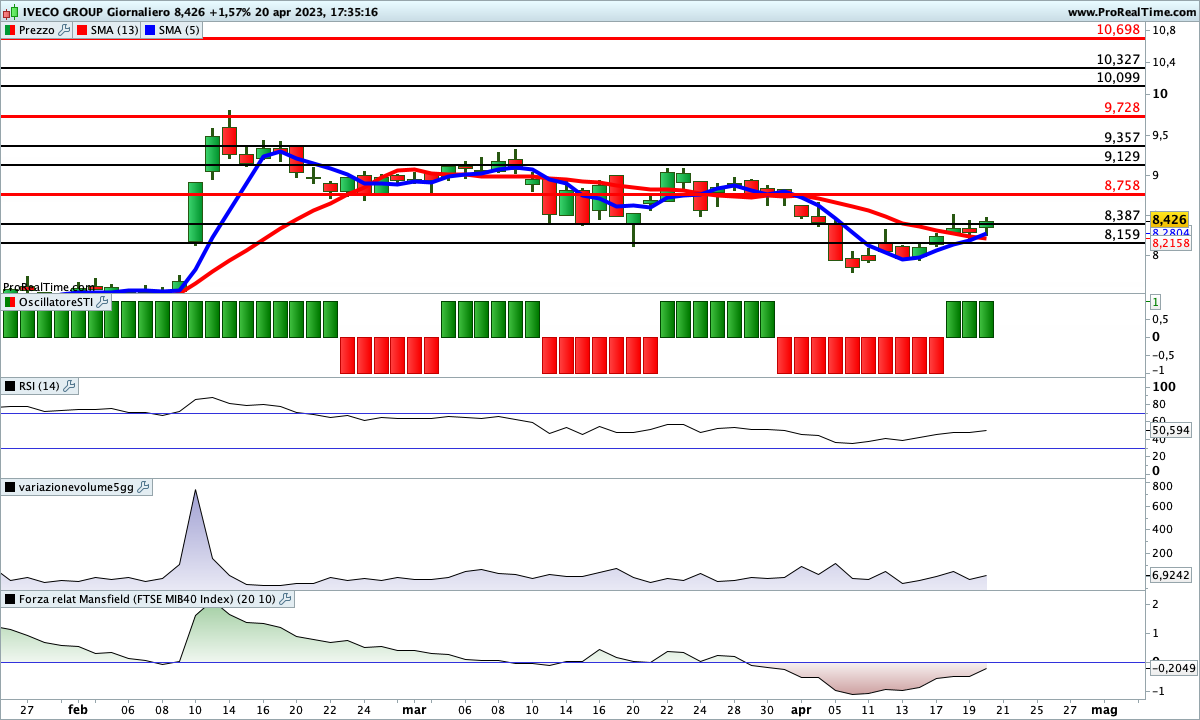Click the mar label on the time axis

tap(413, 708)
